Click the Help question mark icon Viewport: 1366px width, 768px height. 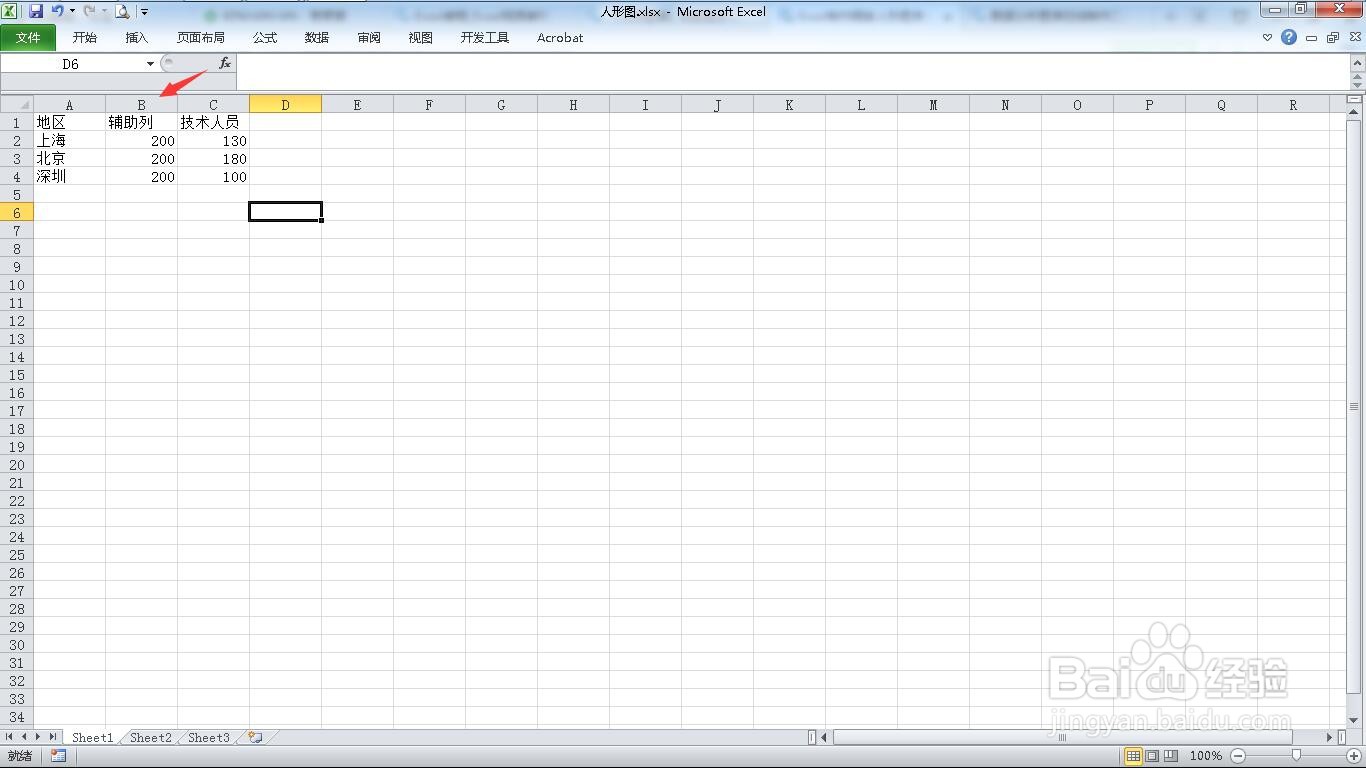pyautogui.click(x=1289, y=37)
